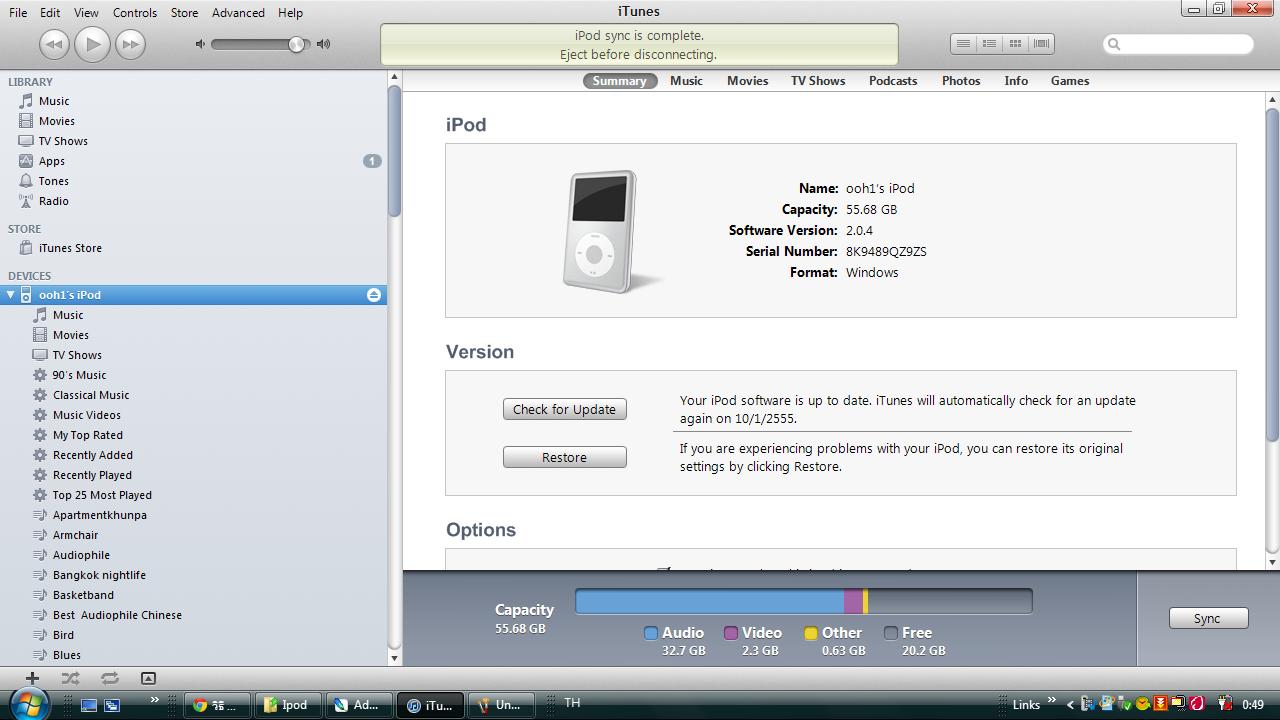Toggle shuffle mode on
1280x720 pixels.
[70, 678]
